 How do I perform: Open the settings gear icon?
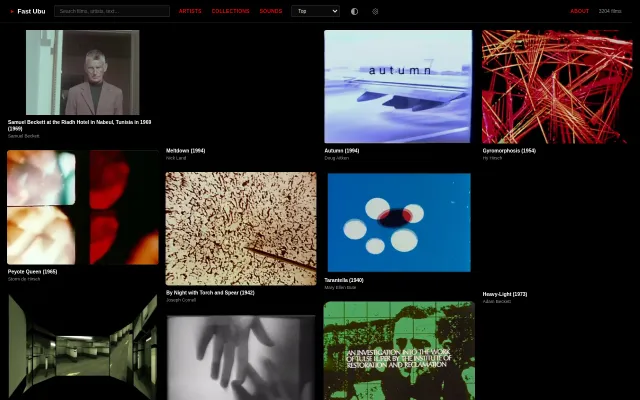(x=375, y=11)
